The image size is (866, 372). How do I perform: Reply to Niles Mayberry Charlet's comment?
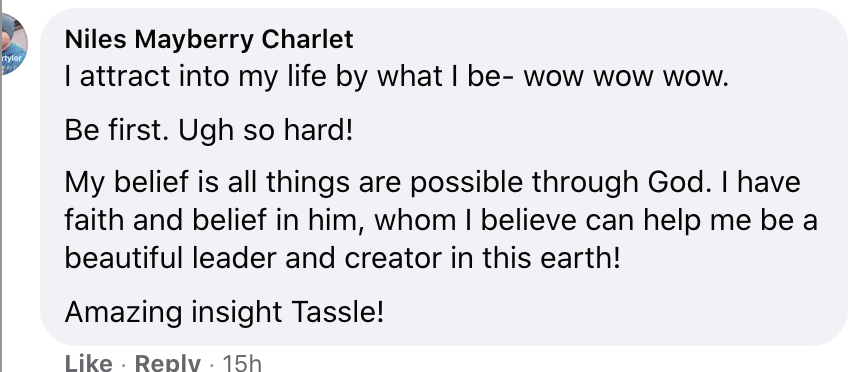167,363
